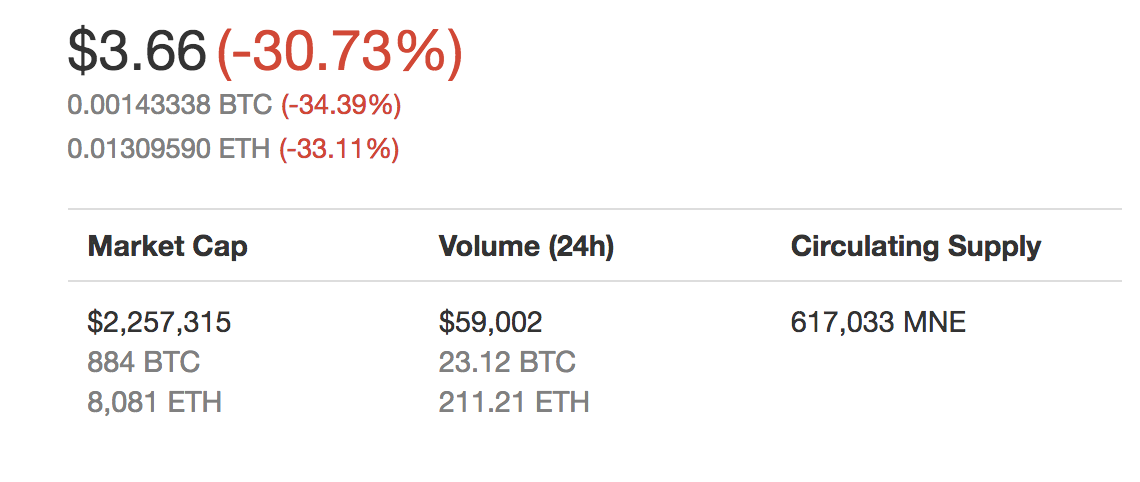Viewport: 1140px width, 482px height.
Task: Click the $2,257,315 market cap value
Action: tap(159, 322)
